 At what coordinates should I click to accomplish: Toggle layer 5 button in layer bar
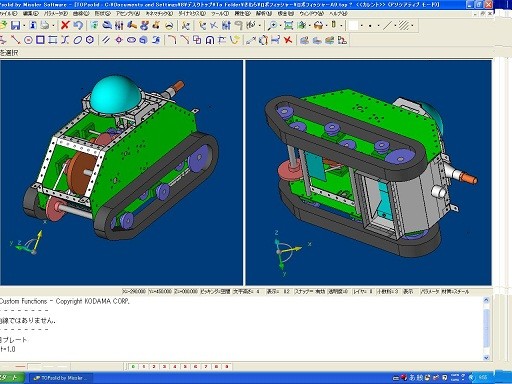(185, 367)
